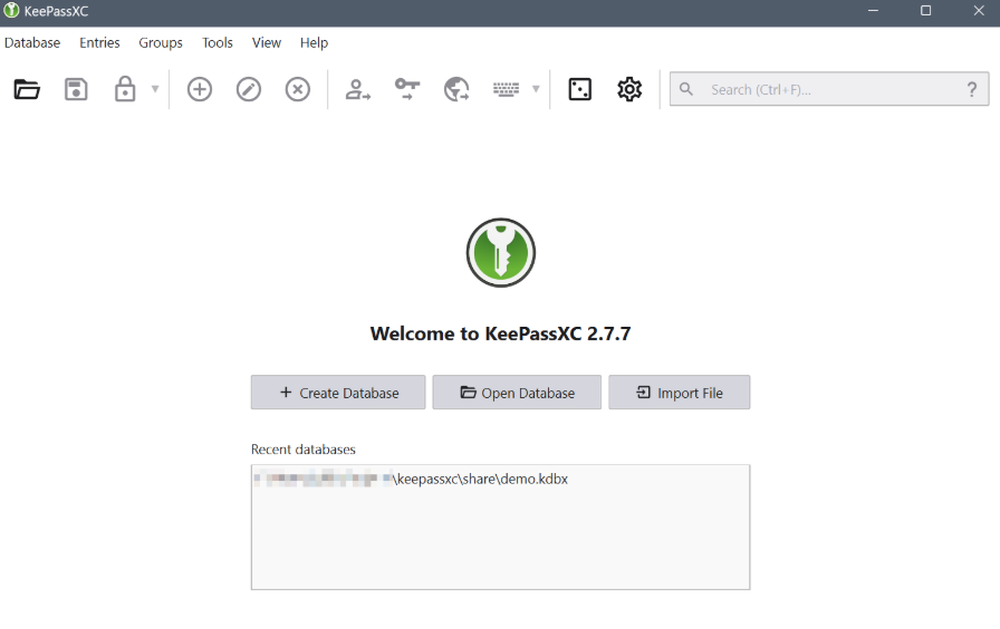
Task: Lock all databases with the padlock icon
Action: pos(125,89)
